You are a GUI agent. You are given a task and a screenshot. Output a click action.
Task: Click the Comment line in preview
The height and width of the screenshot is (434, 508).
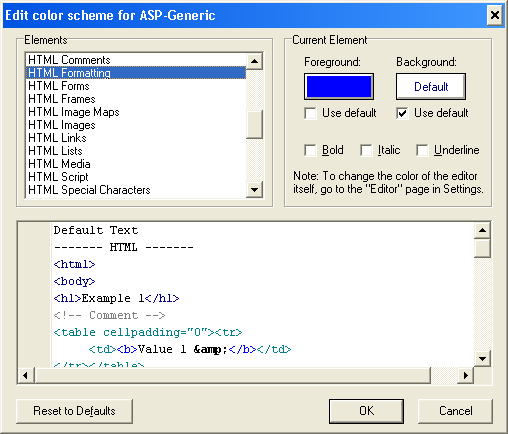click(x=109, y=315)
